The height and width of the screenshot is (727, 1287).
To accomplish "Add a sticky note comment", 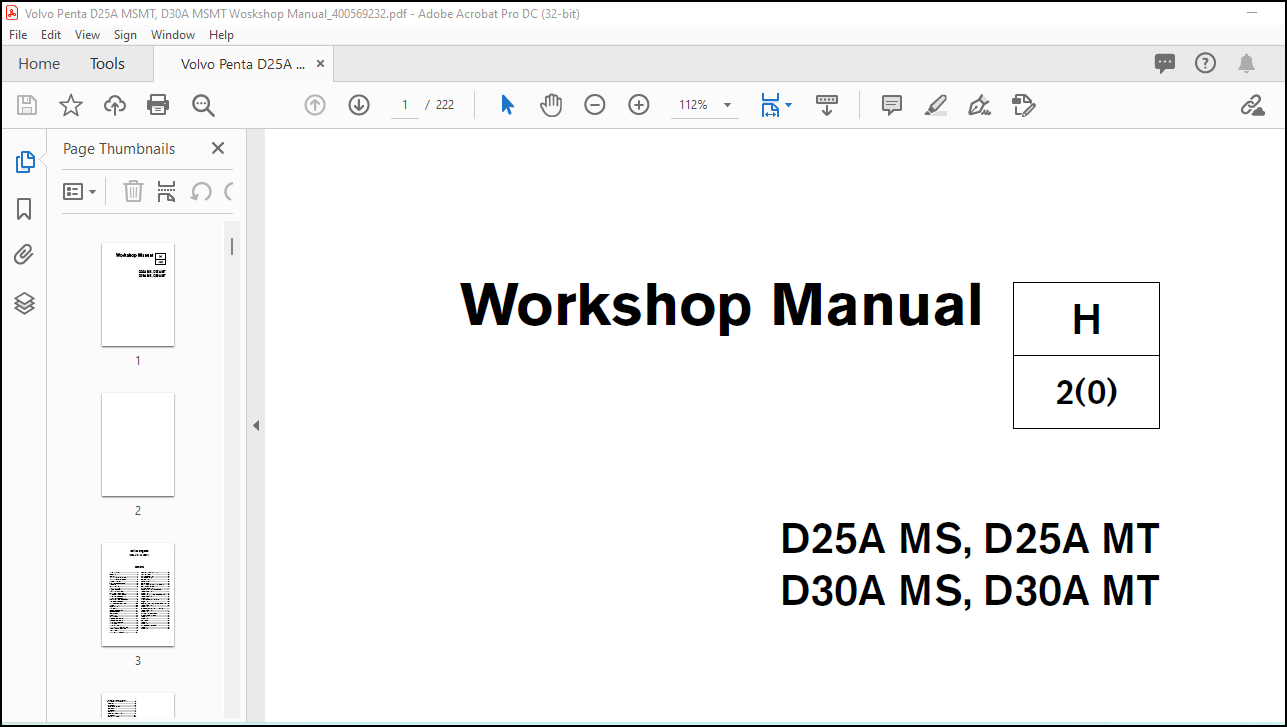I will click(892, 105).
